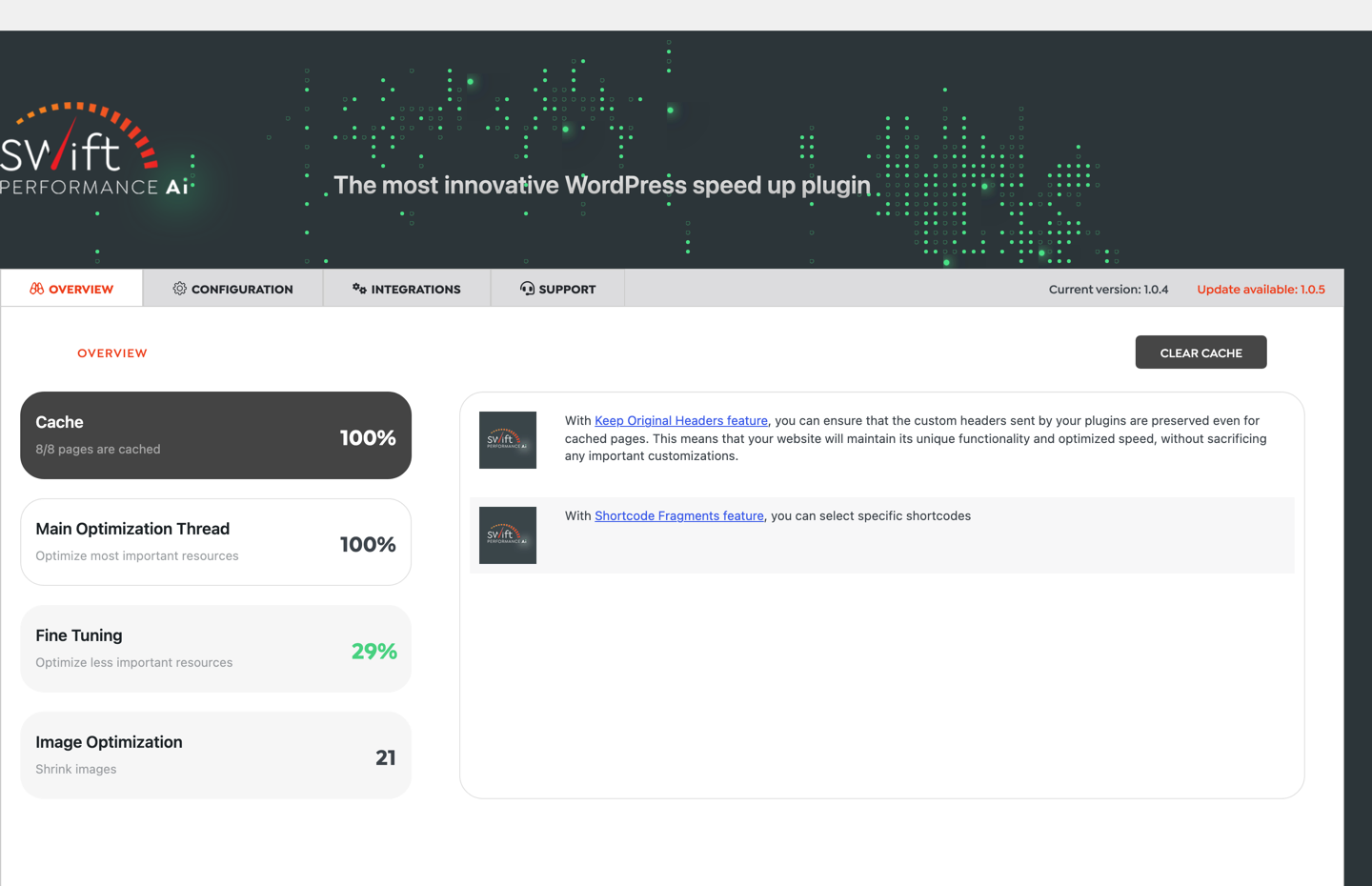Click Update available: 1.0.5 link

pyautogui.click(x=1261, y=290)
